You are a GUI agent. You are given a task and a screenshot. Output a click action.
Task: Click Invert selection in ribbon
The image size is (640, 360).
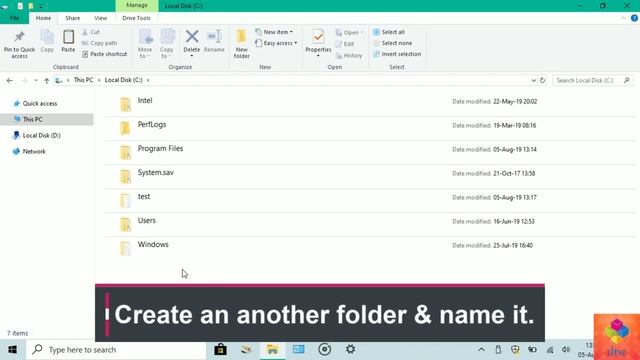[x=397, y=54]
